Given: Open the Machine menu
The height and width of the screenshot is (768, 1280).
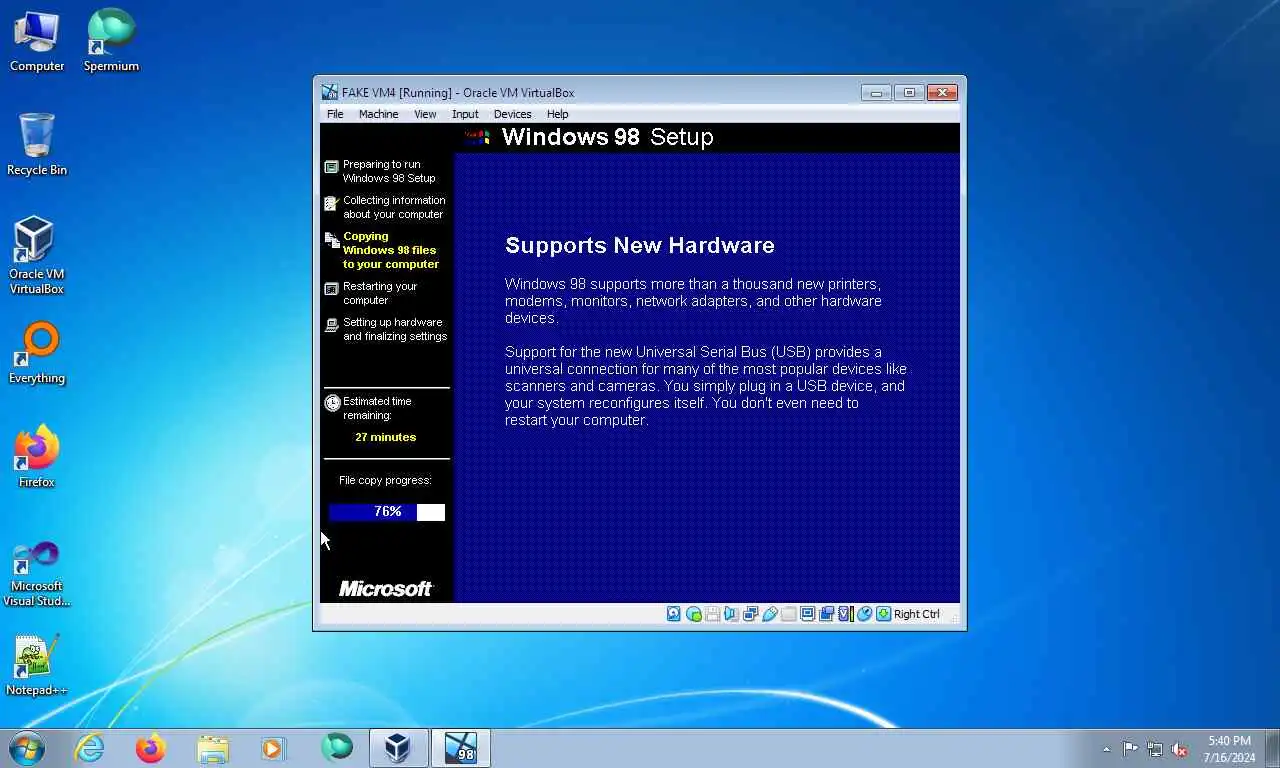Looking at the screenshot, I should 378,114.
